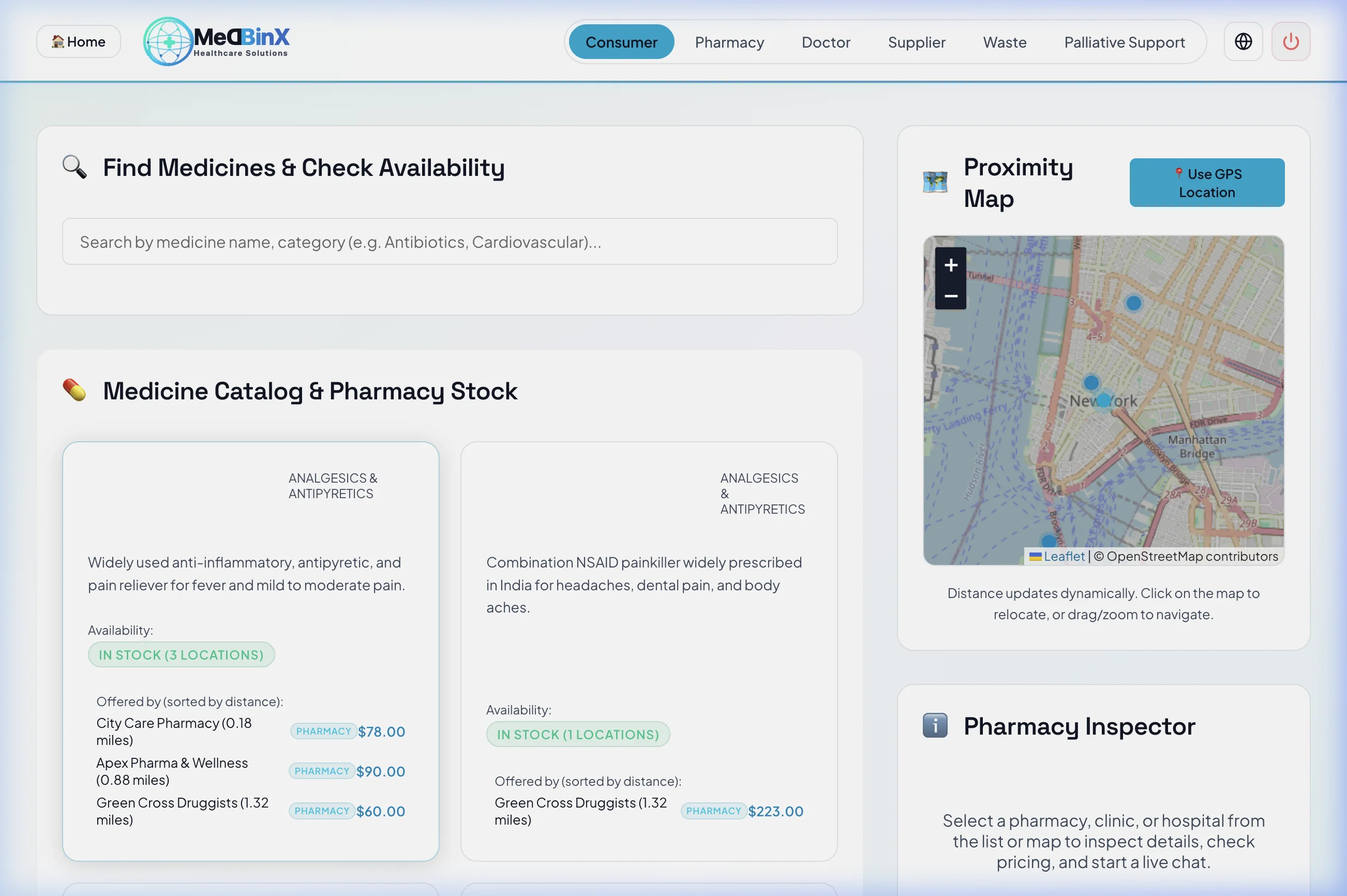
Task: Click PHARMACY tag beside Apex Pharma & Wellness
Action: click(322, 771)
